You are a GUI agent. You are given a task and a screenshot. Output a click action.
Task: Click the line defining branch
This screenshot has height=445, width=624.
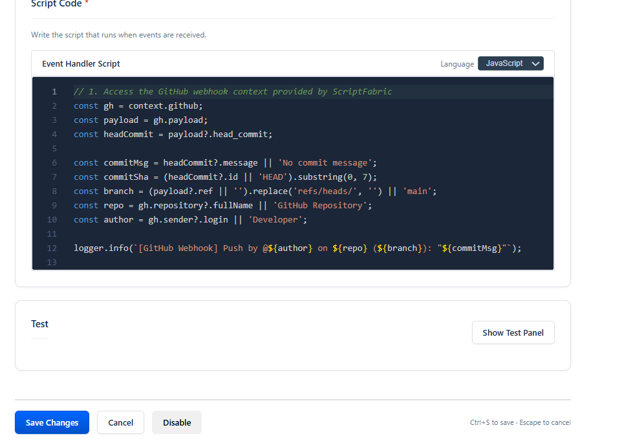click(x=255, y=191)
